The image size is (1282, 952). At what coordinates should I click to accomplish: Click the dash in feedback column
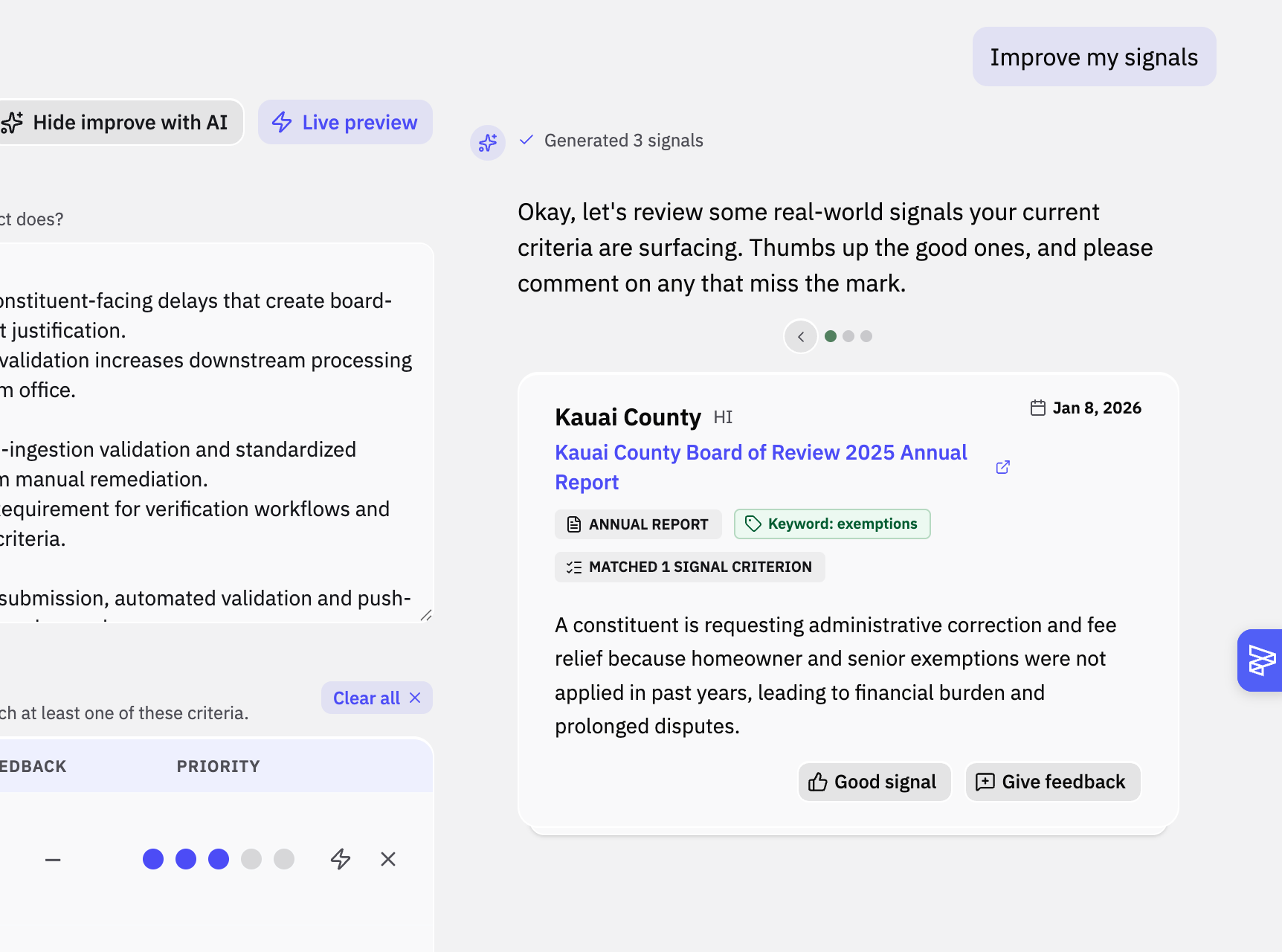coord(53,860)
